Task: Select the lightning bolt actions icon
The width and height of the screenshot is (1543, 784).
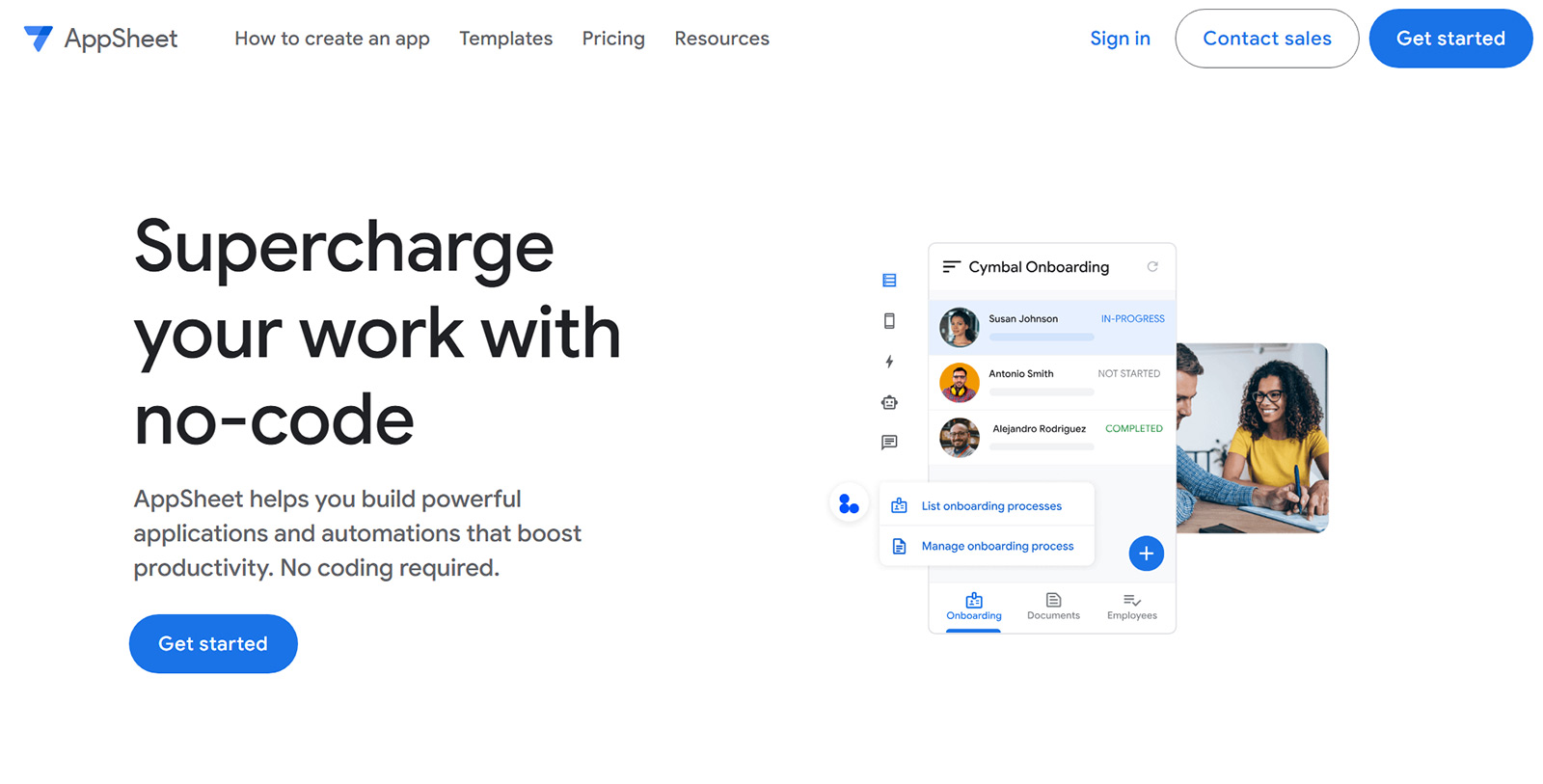Action: [x=889, y=362]
